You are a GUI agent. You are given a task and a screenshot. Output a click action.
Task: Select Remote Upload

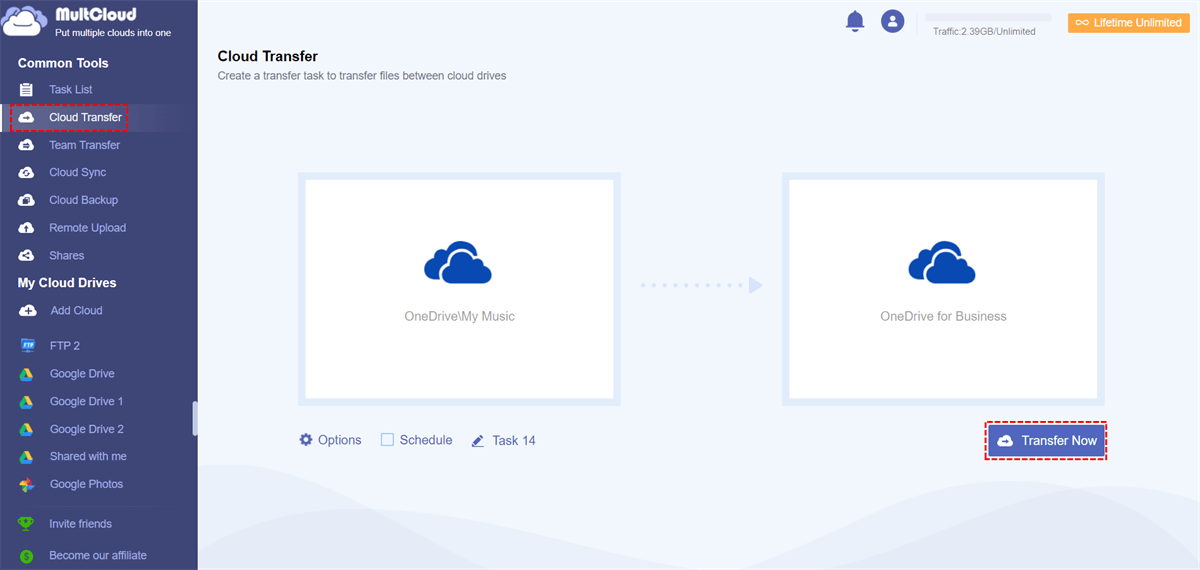(x=88, y=228)
